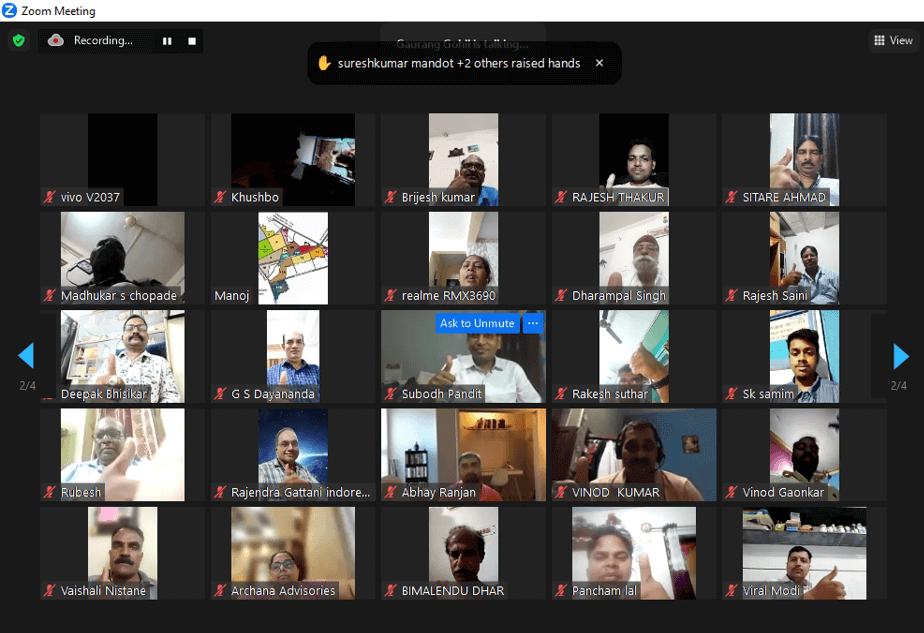Screen dimensions: 924x633
Task: Open the View layout menu
Action: pos(893,41)
